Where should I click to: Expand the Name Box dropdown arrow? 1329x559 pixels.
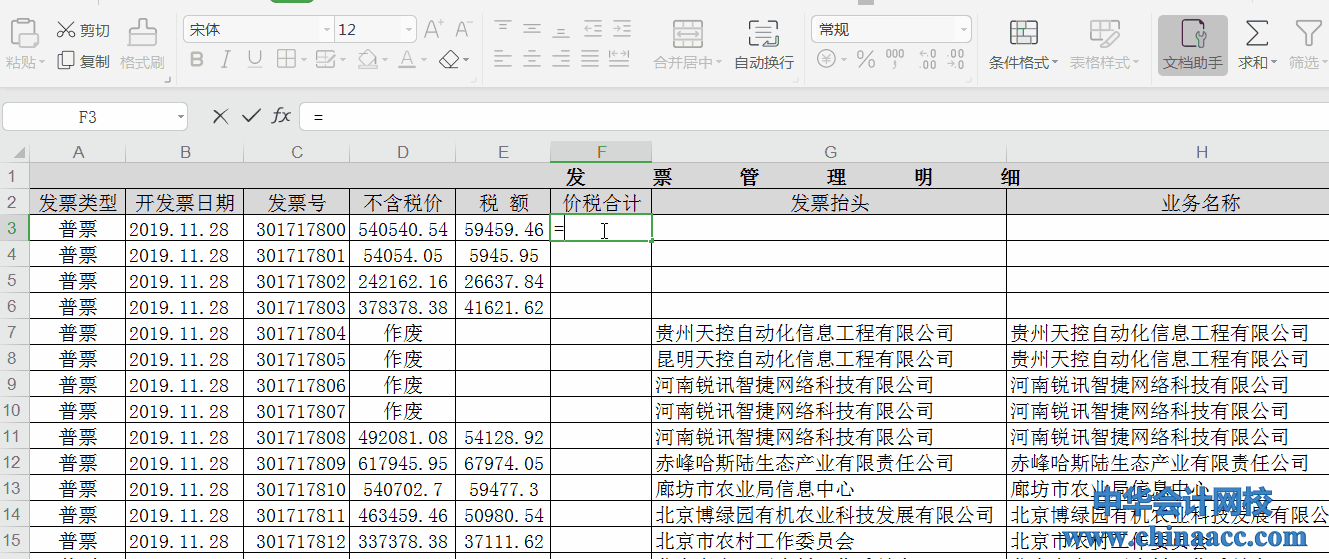tap(181, 117)
